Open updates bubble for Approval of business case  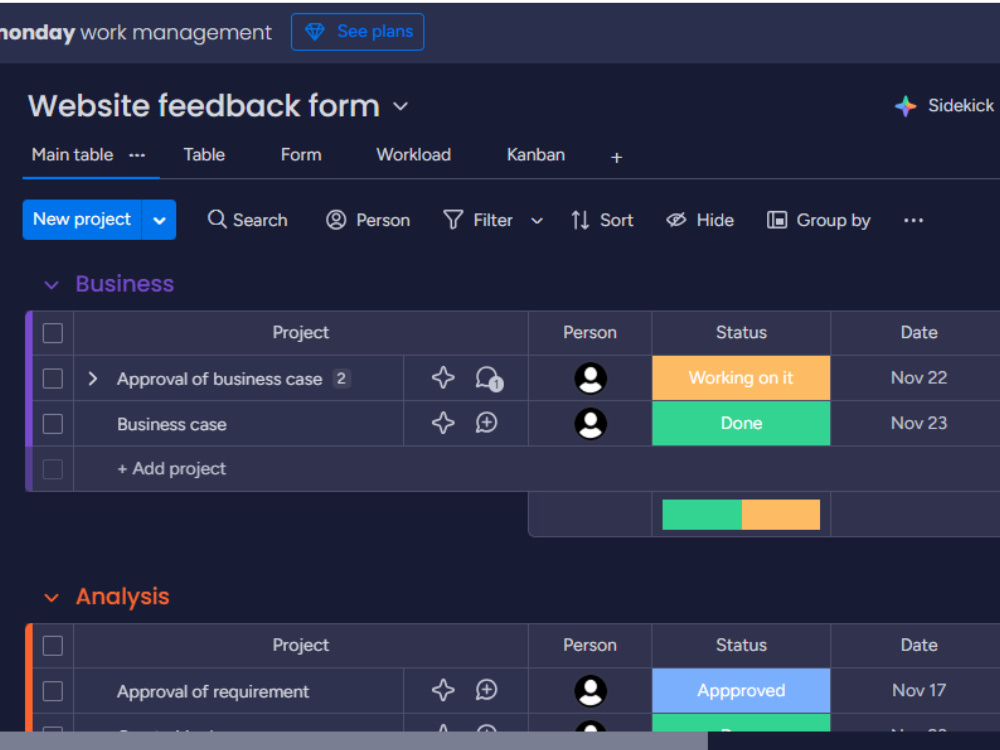coord(489,378)
